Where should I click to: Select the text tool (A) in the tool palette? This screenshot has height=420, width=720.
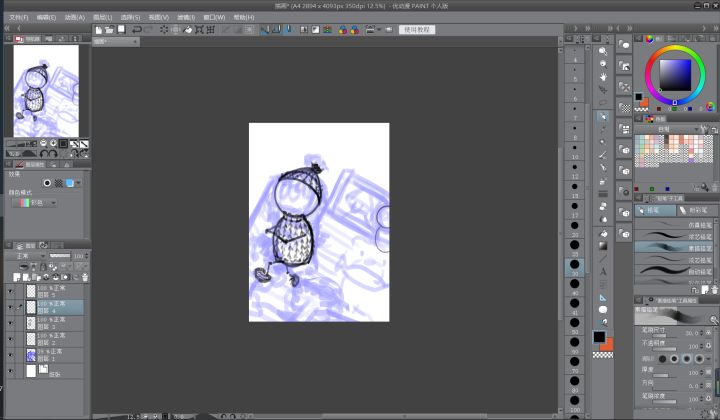603,271
